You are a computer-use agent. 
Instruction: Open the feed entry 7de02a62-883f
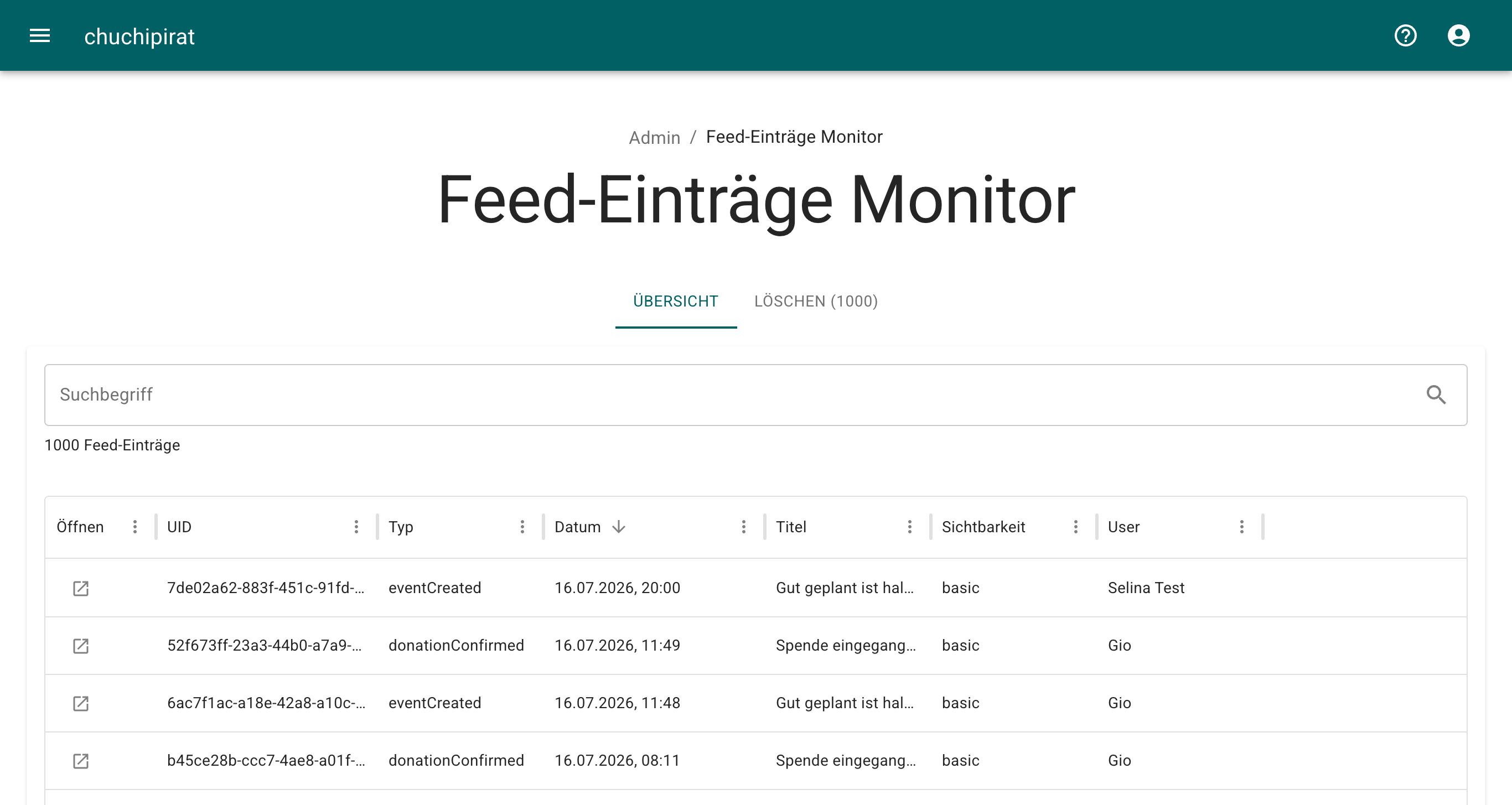point(80,588)
